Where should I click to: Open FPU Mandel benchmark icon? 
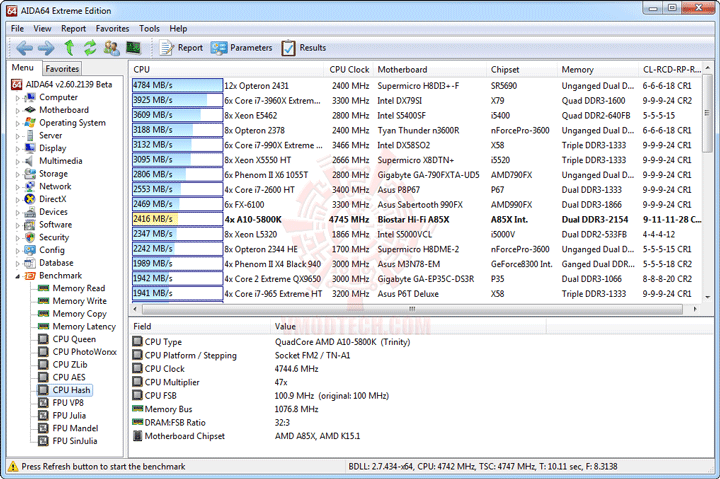[43, 428]
